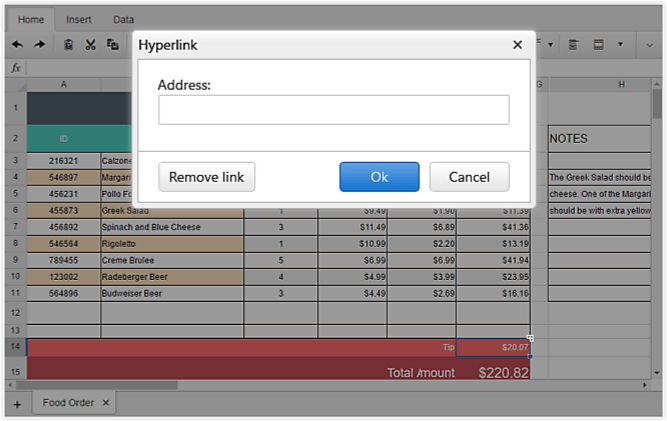Select the $23.95 total cell
The image size is (667, 421).
point(493,277)
